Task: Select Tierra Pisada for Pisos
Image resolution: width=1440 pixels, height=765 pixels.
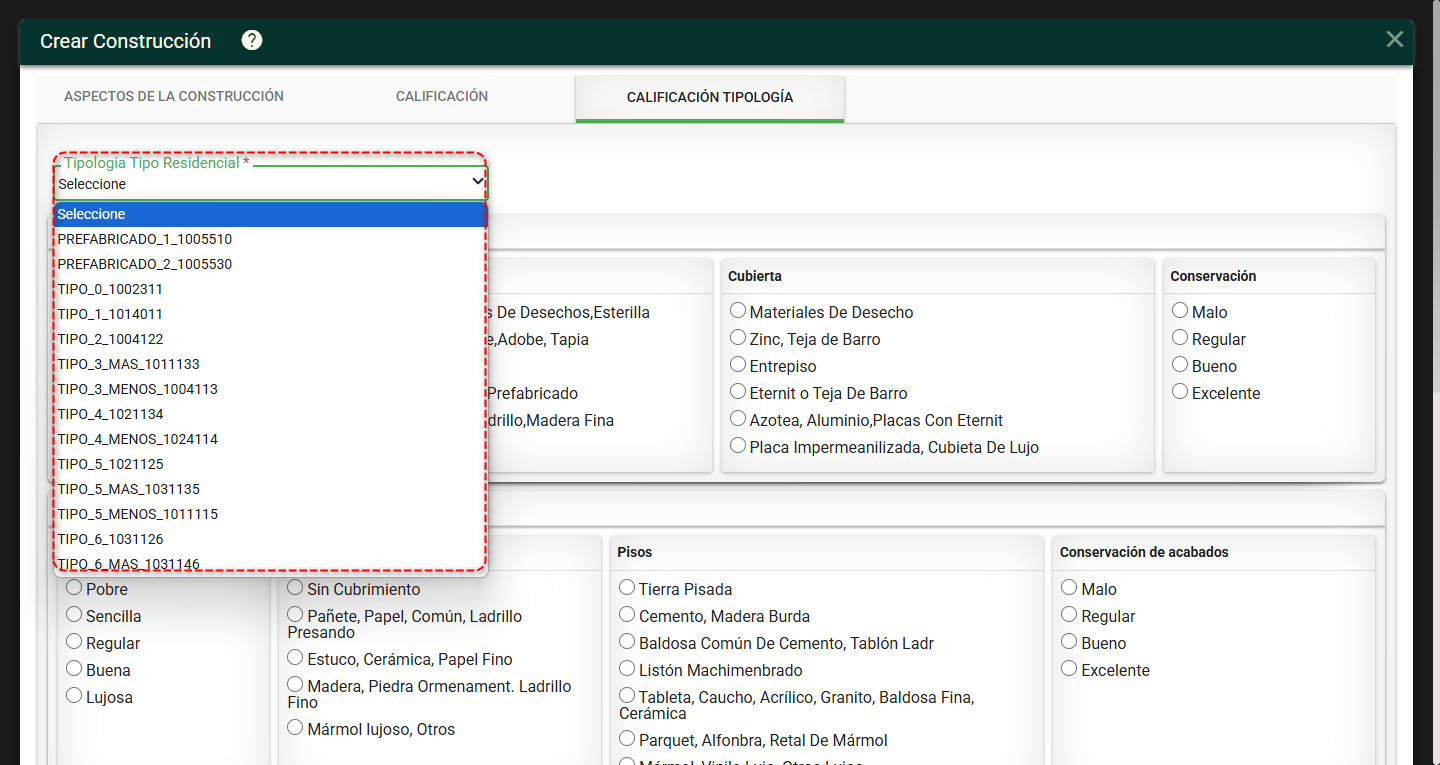Action: pyautogui.click(x=627, y=588)
